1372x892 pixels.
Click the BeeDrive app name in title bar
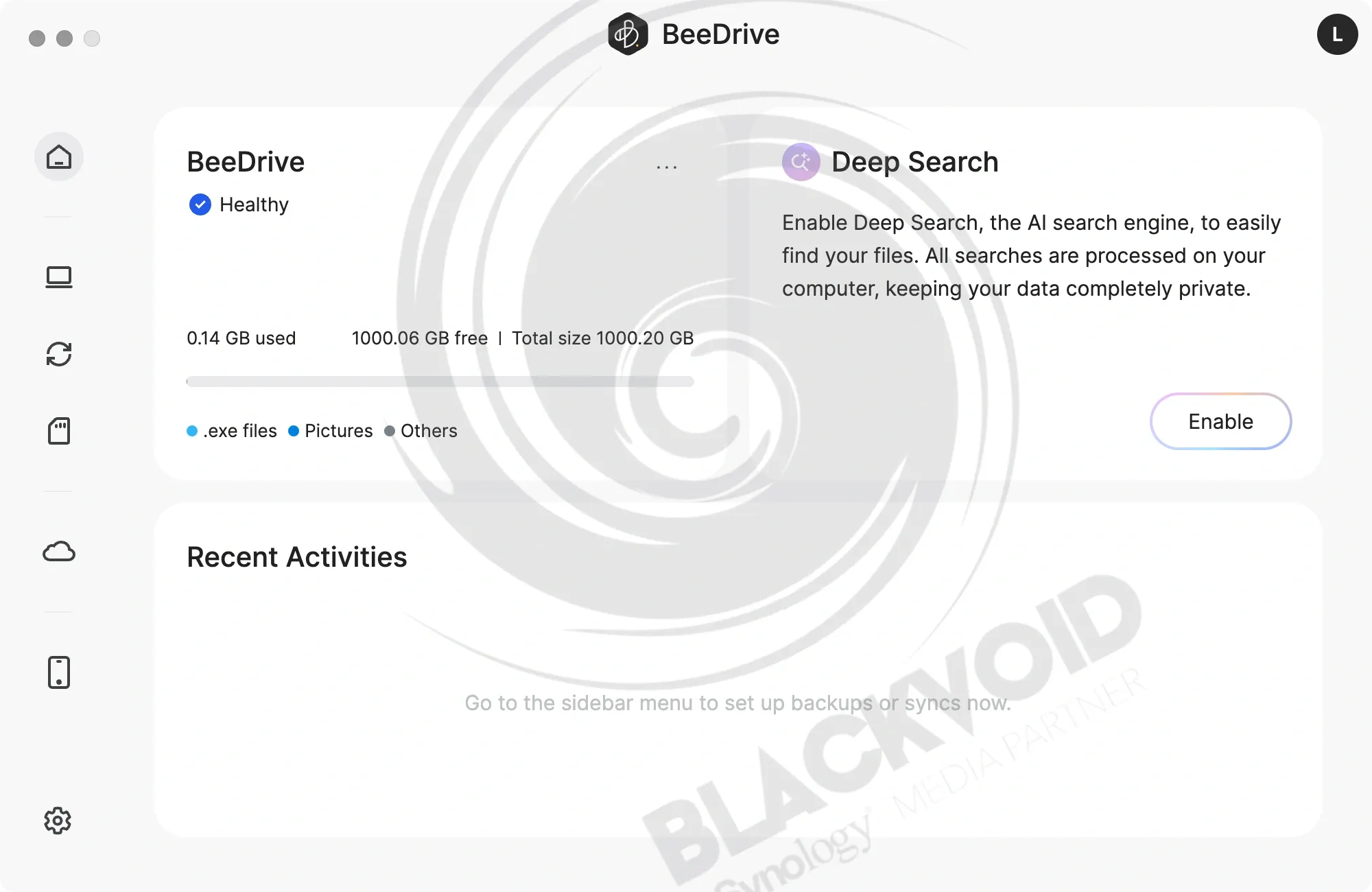pyautogui.click(x=720, y=34)
